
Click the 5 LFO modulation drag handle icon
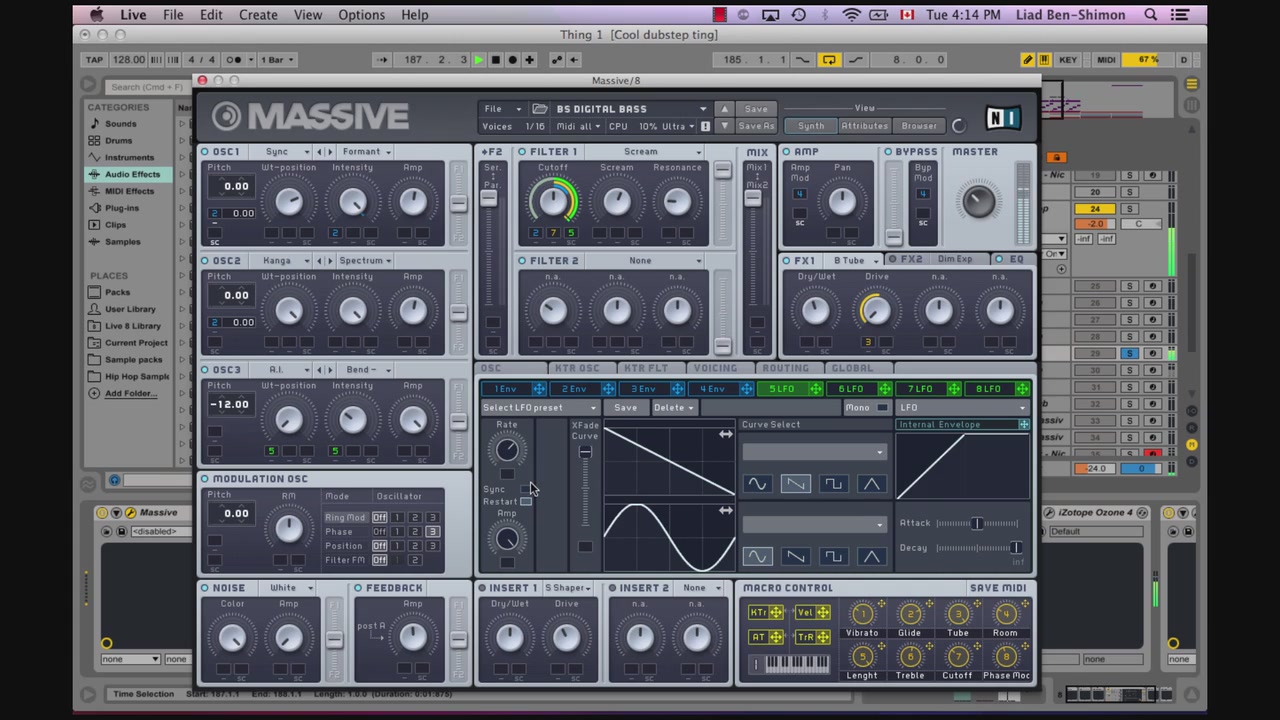click(x=815, y=389)
